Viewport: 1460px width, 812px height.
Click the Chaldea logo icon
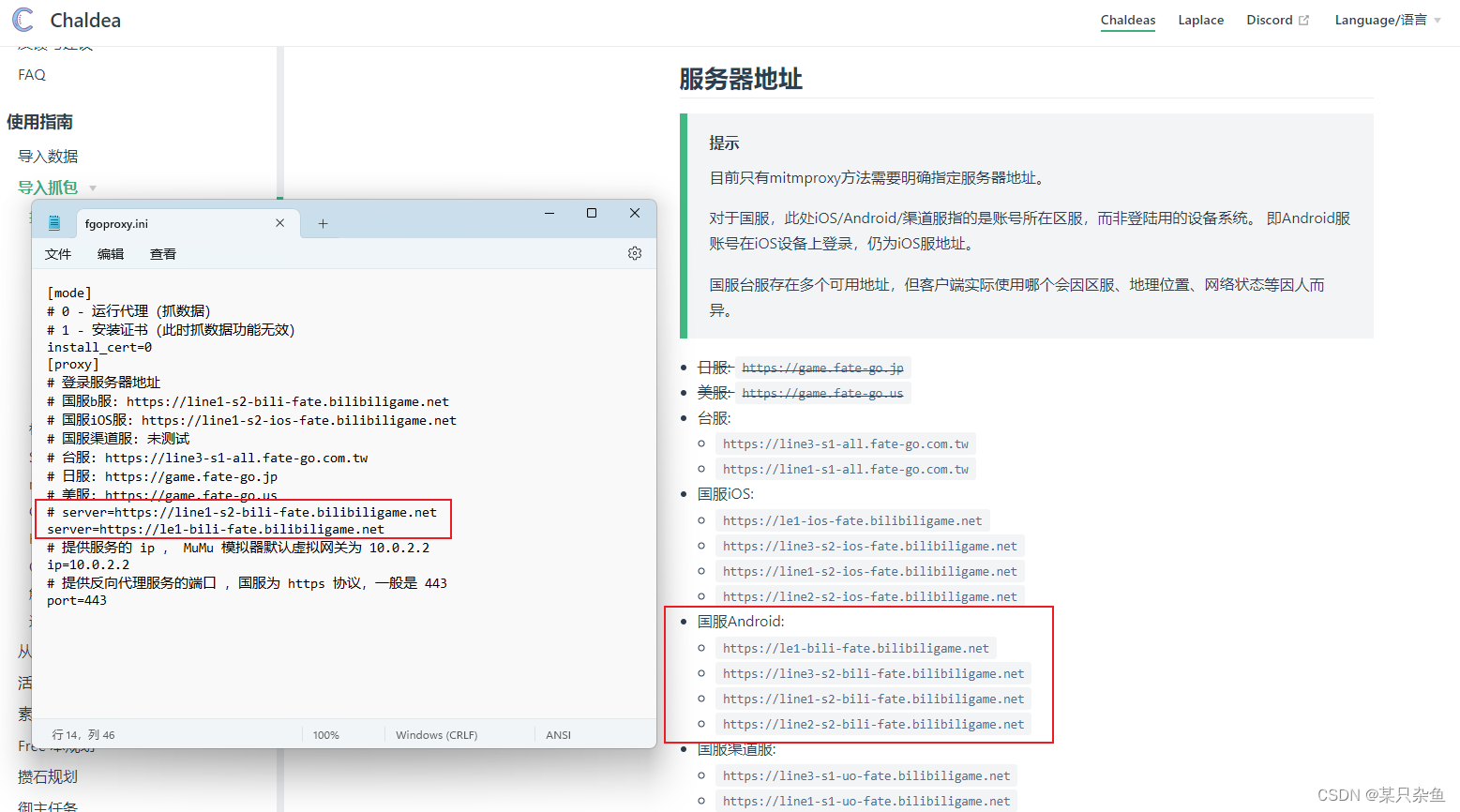pyautogui.click(x=23, y=20)
